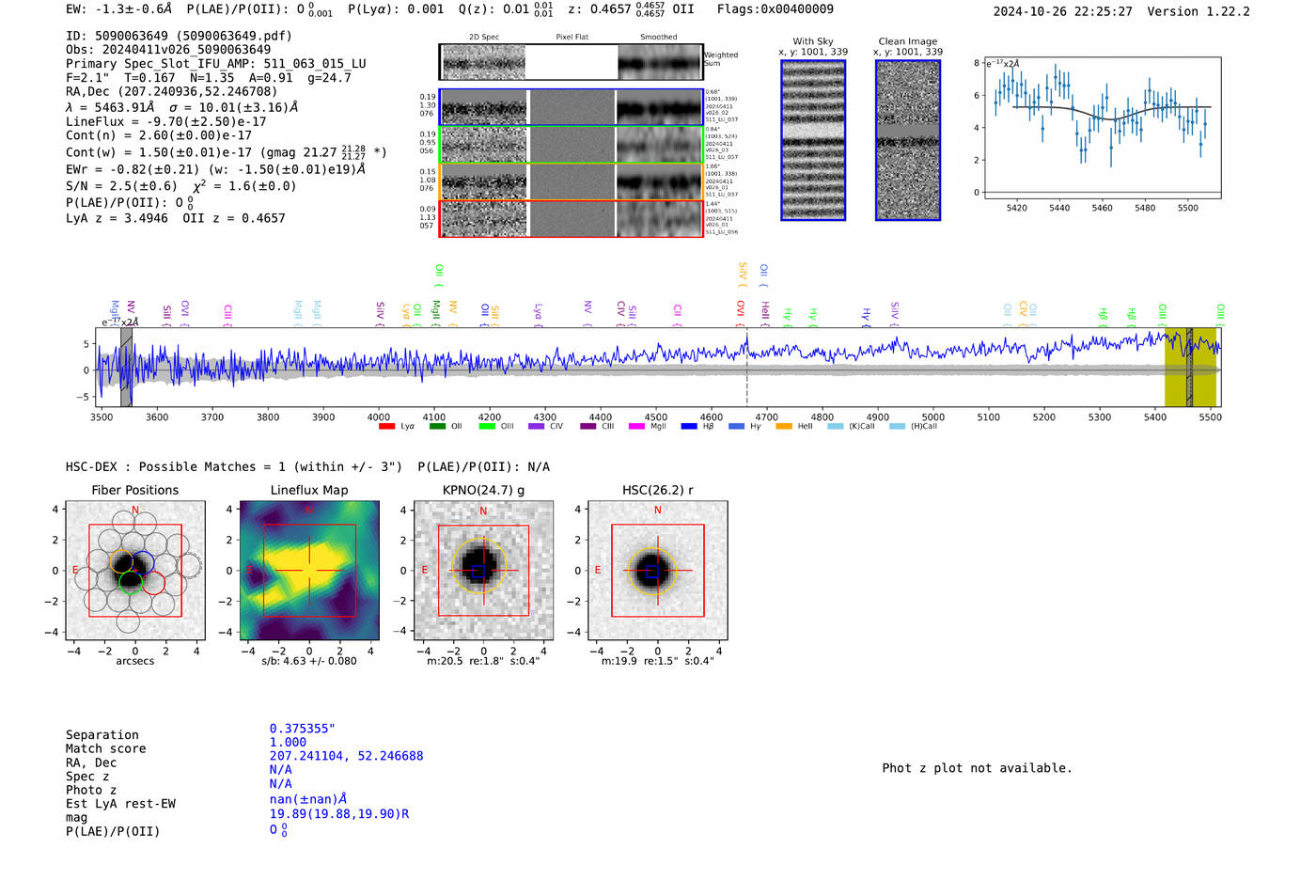Click the Est LyA rest-EW label
Viewport: 1316px width, 896px height.
[120, 804]
